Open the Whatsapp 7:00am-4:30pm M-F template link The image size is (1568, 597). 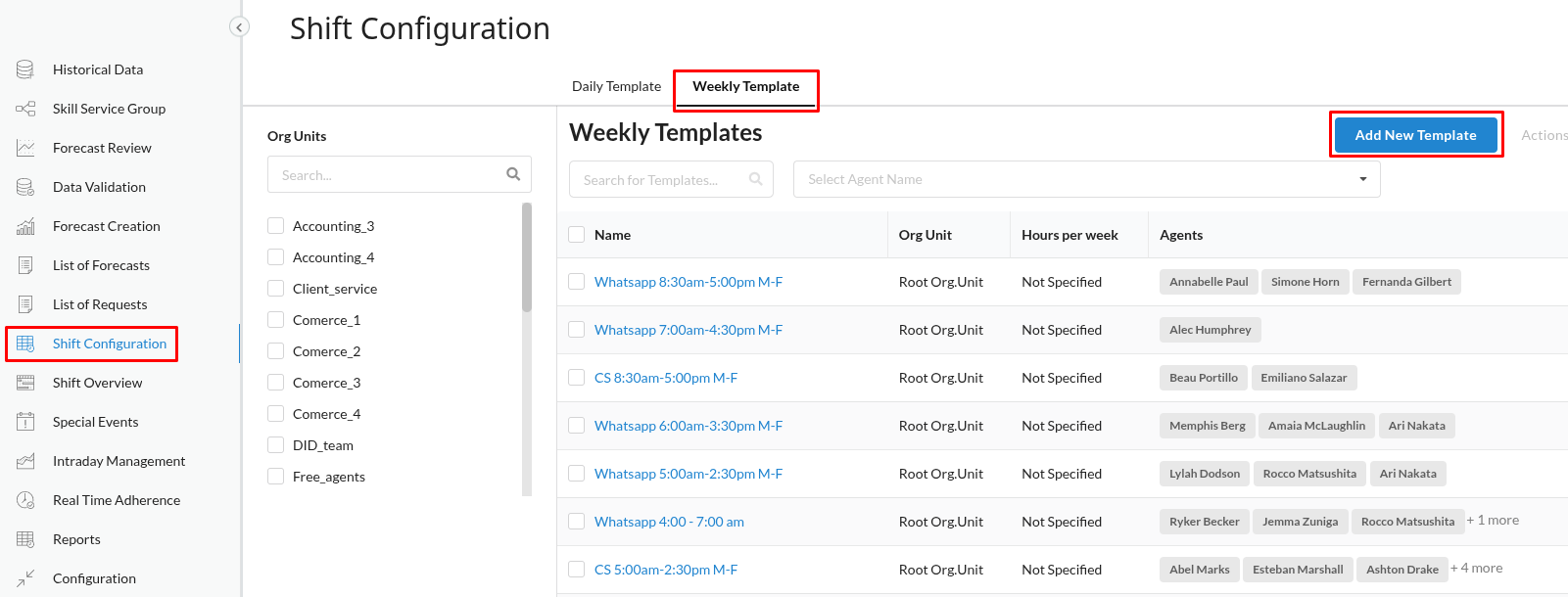tap(688, 330)
